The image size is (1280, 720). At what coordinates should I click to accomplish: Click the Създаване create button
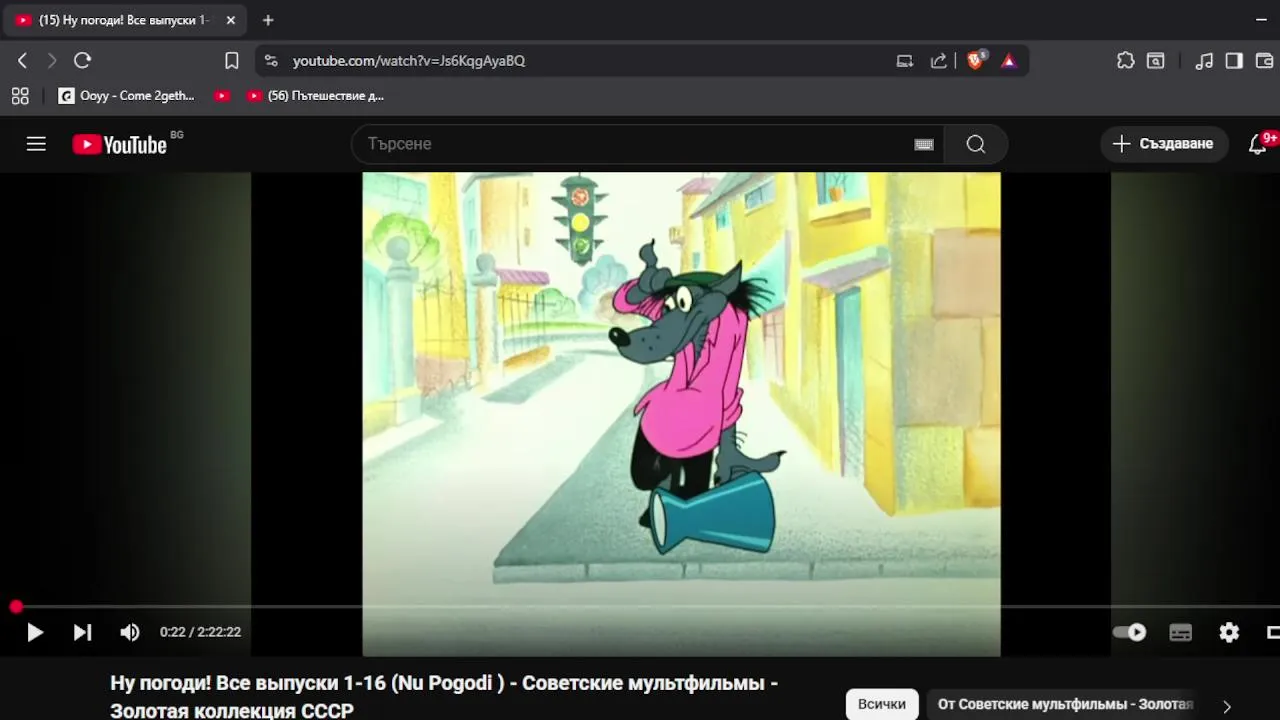(x=1164, y=144)
